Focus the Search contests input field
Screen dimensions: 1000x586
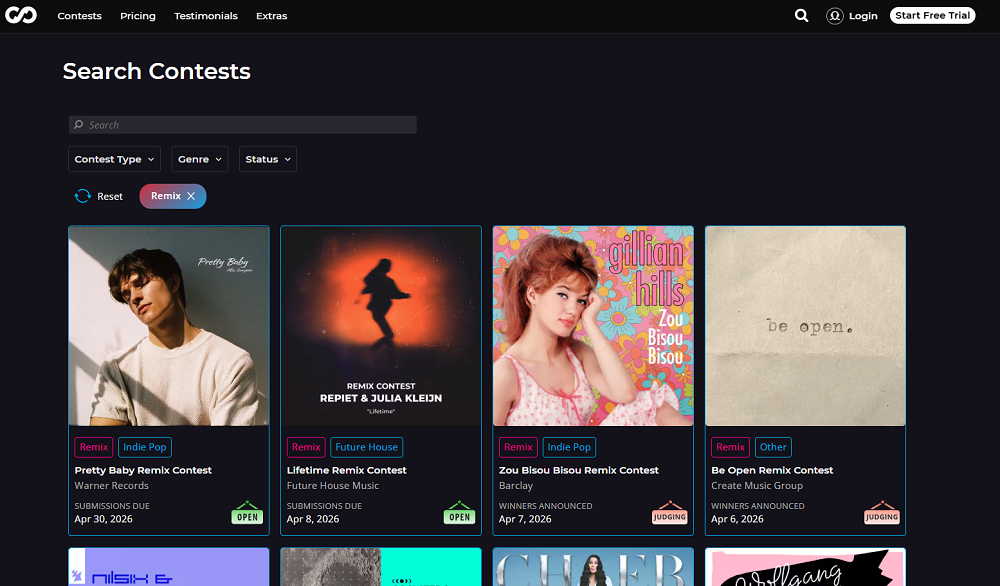coord(242,124)
